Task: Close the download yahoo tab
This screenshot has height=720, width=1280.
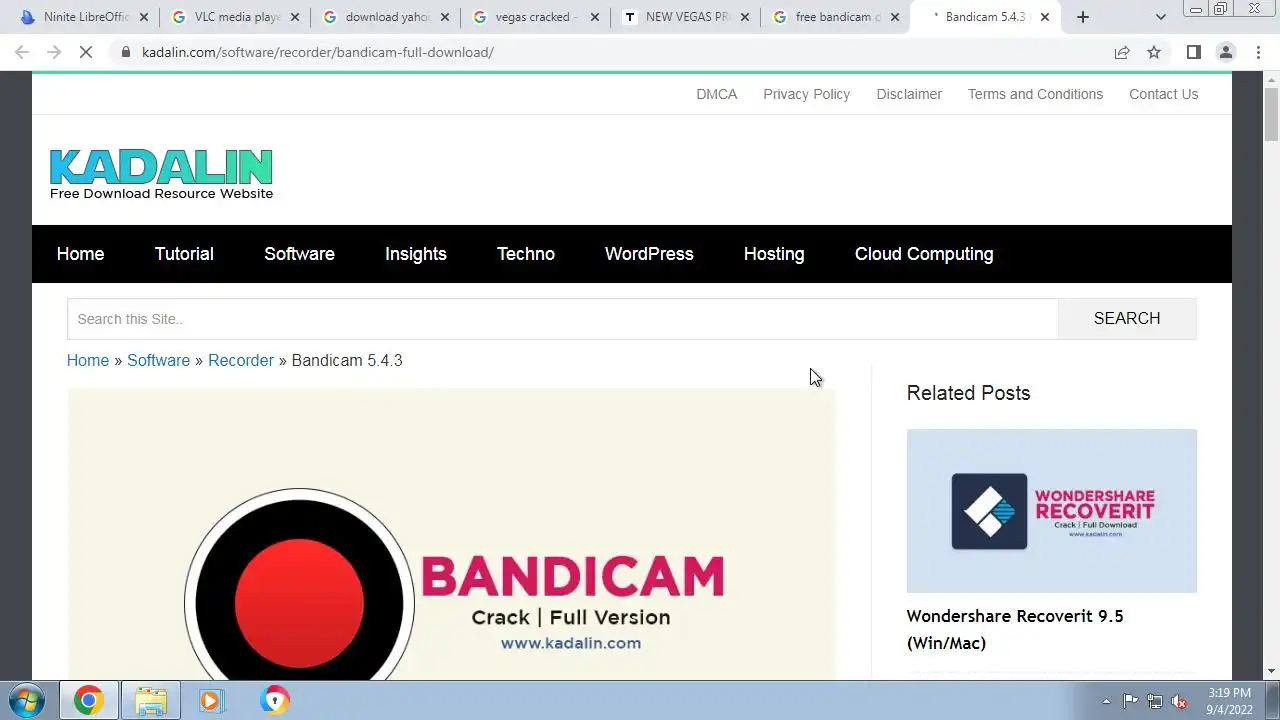Action: 445,17
